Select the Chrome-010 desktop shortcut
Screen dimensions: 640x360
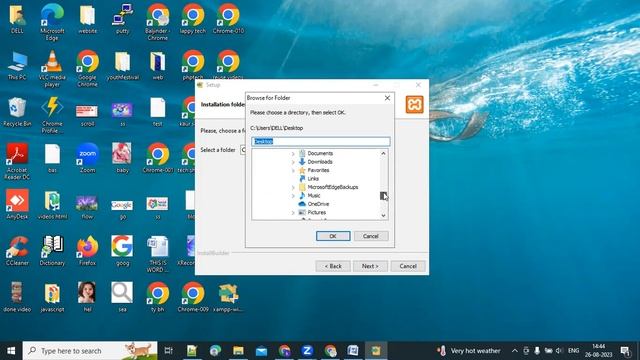pos(228,20)
